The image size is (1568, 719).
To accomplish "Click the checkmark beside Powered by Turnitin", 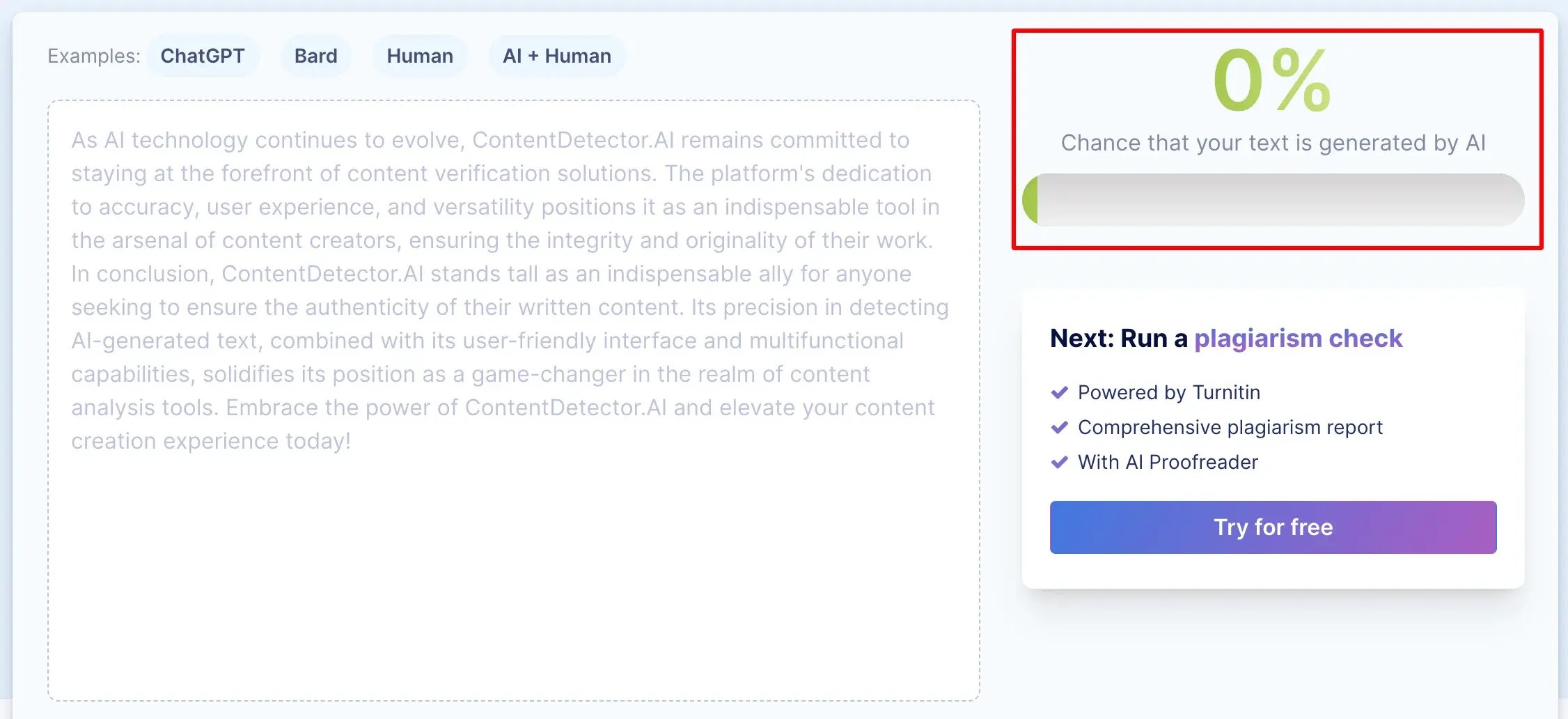I will pos(1059,393).
